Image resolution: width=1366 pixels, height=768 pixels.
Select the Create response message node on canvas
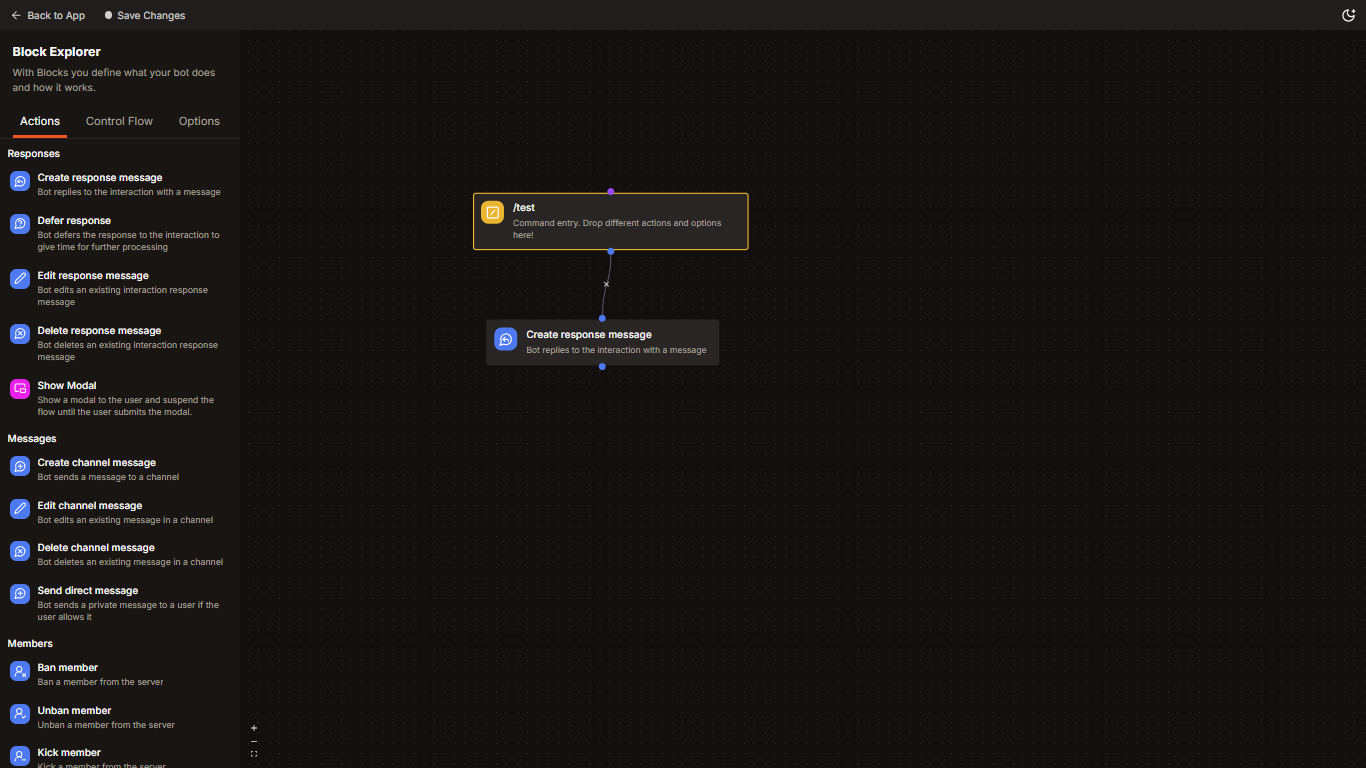click(602, 342)
